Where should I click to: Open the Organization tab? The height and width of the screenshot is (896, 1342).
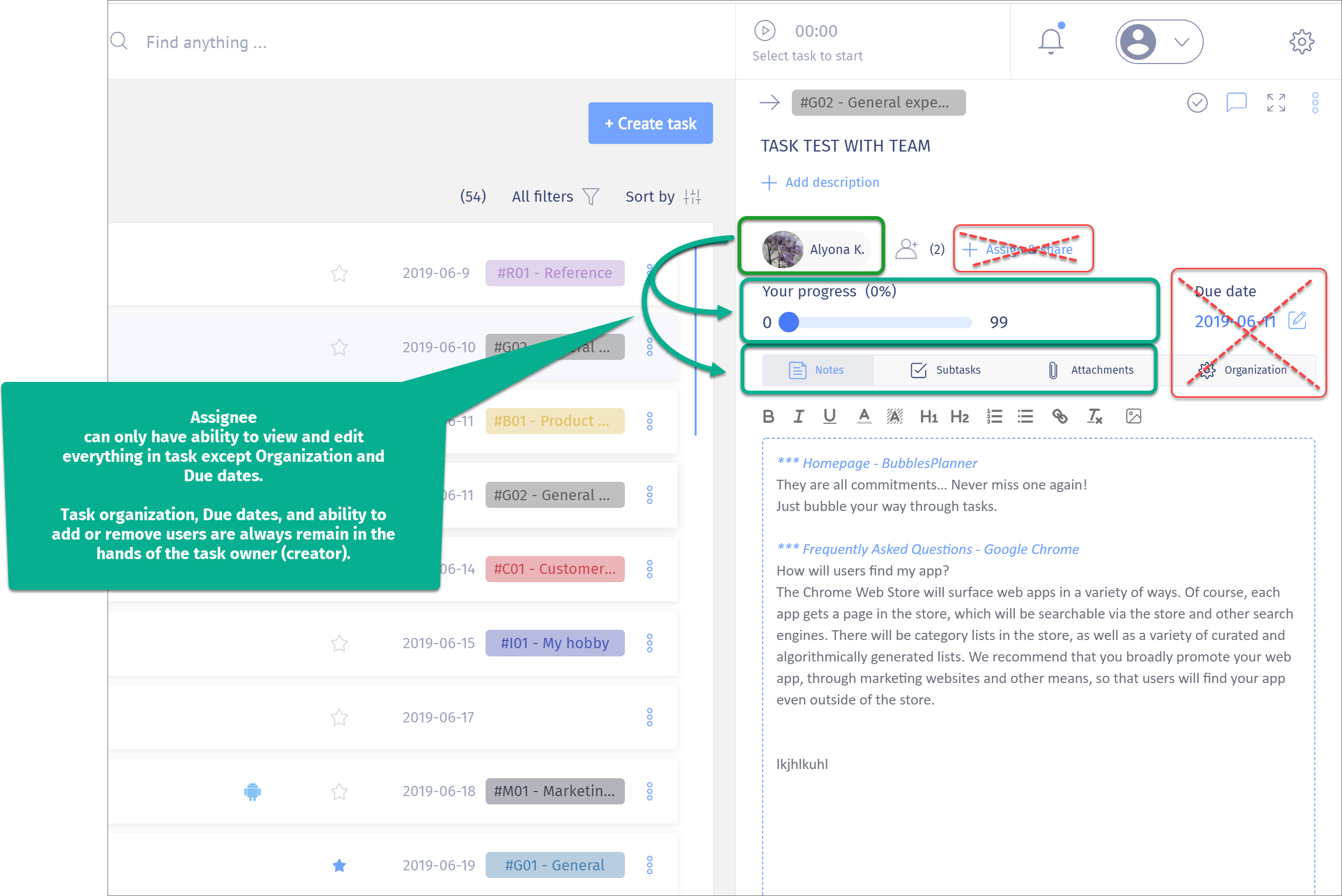(x=1243, y=370)
